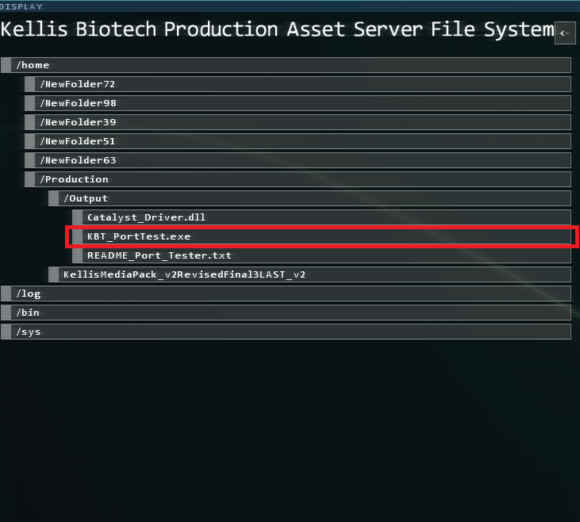
Task: Select the Catalyst_Driver.dll file
Action: tap(321, 217)
